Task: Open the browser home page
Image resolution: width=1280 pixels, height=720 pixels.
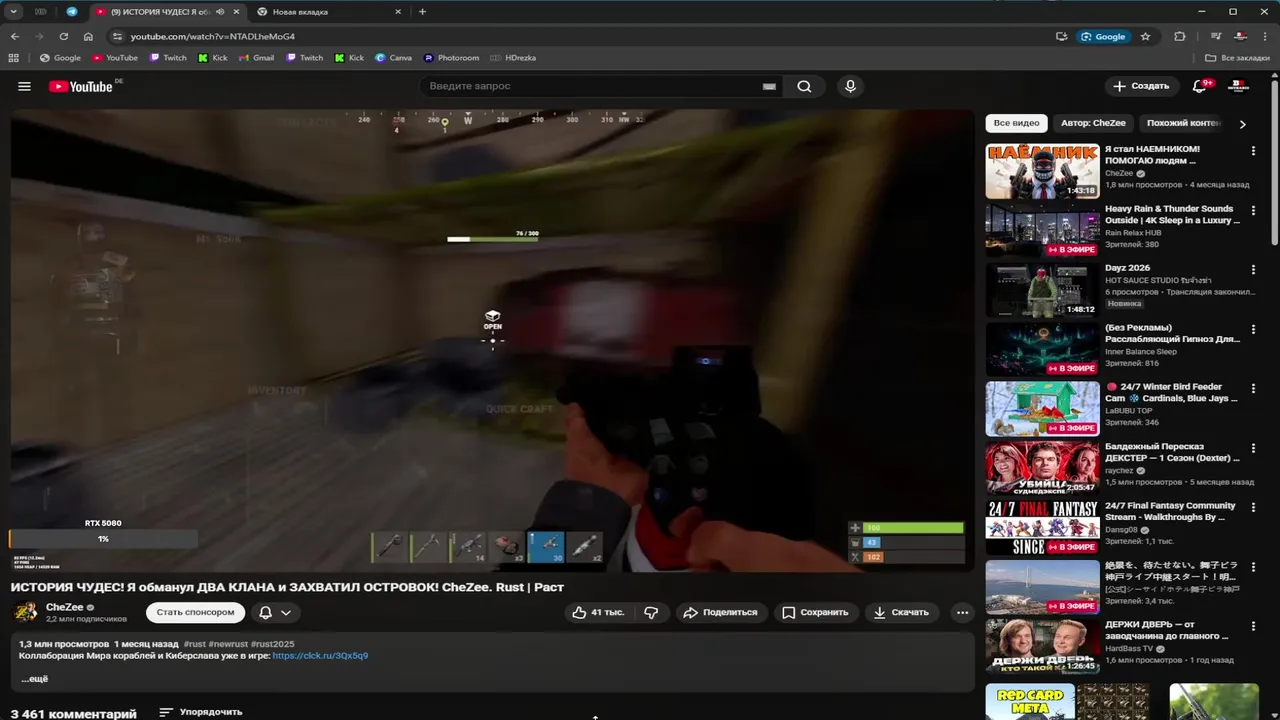Action: 88,36
